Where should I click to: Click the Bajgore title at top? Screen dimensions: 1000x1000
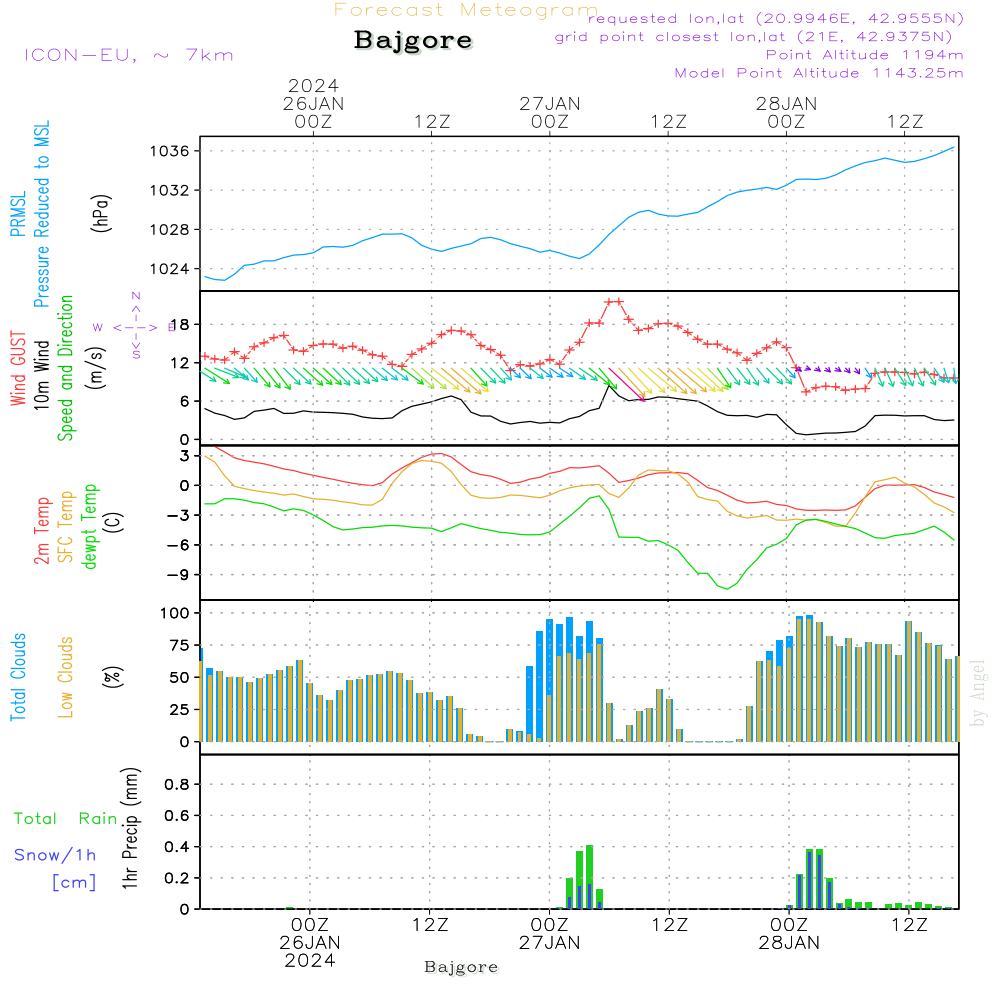(x=413, y=40)
